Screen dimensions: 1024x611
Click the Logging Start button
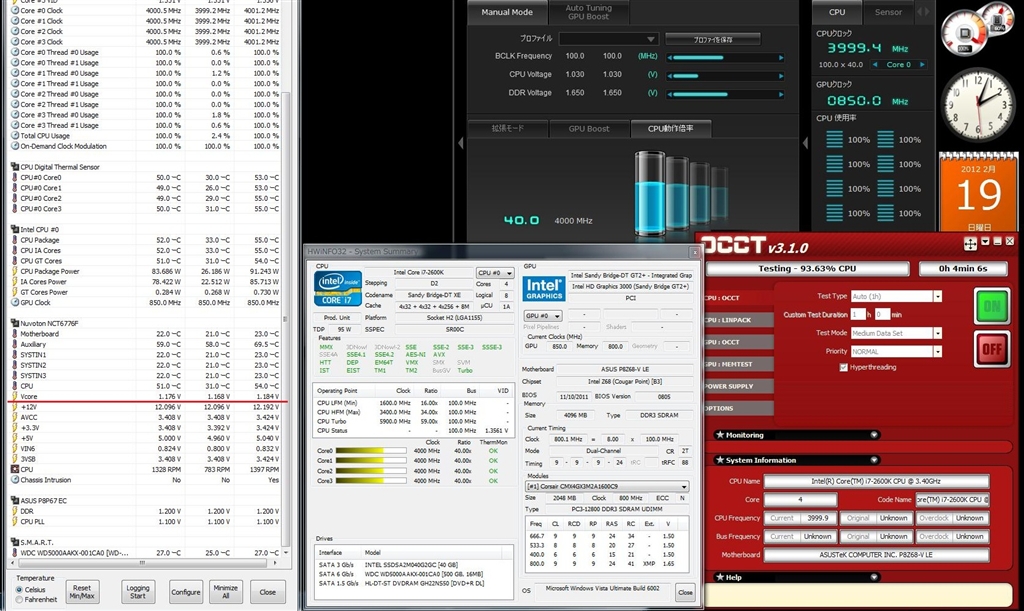138,592
